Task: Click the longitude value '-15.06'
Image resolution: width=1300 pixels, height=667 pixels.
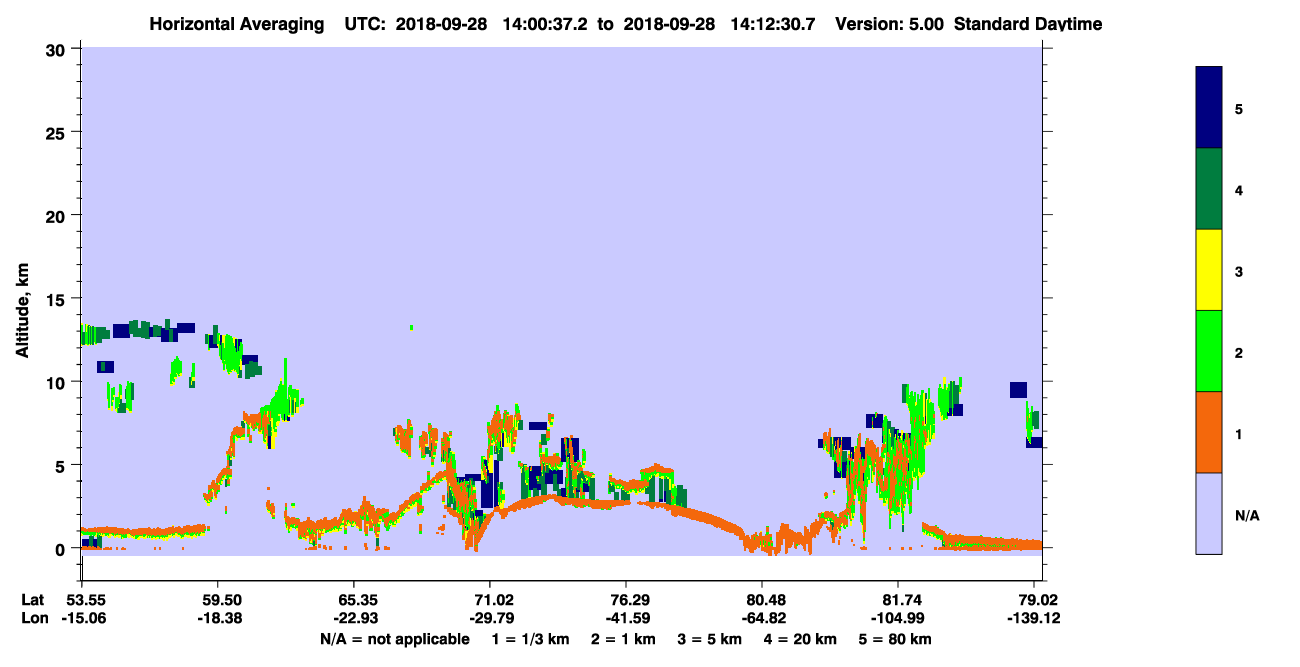Action: pos(82,618)
